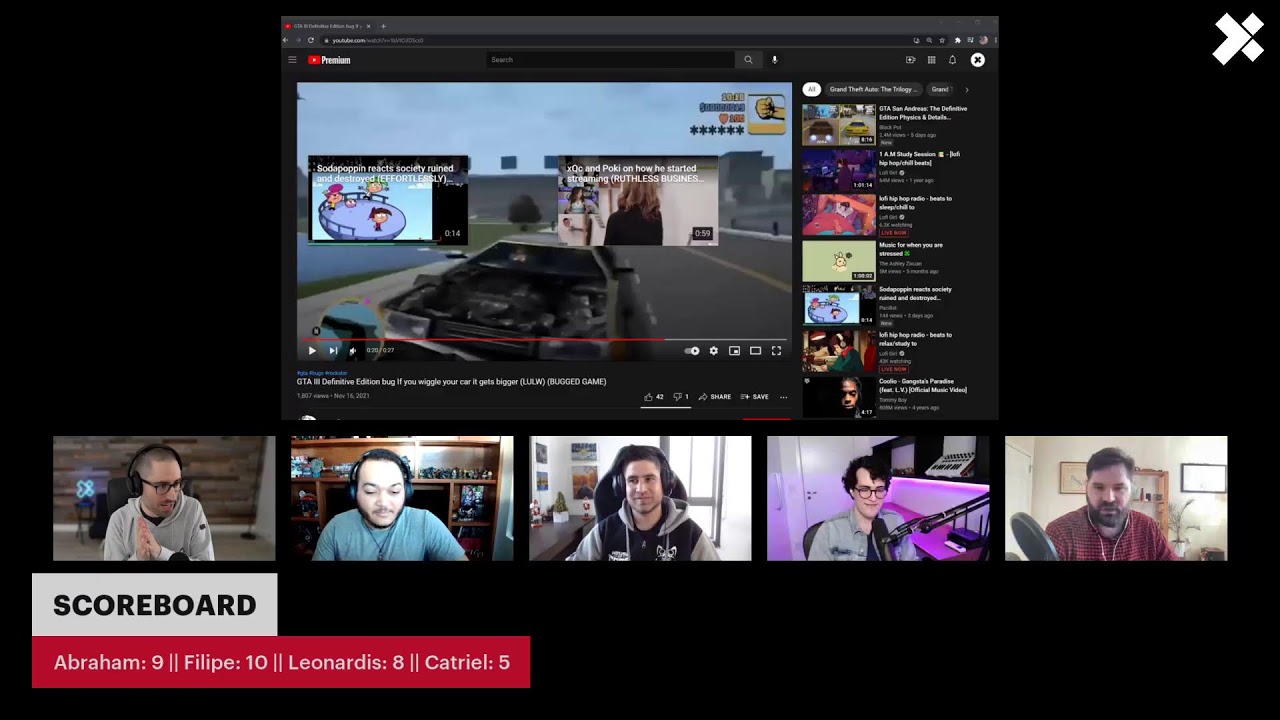Expand chip list with right arrow
This screenshot has height=720, width=1280.
click(966, 89)
